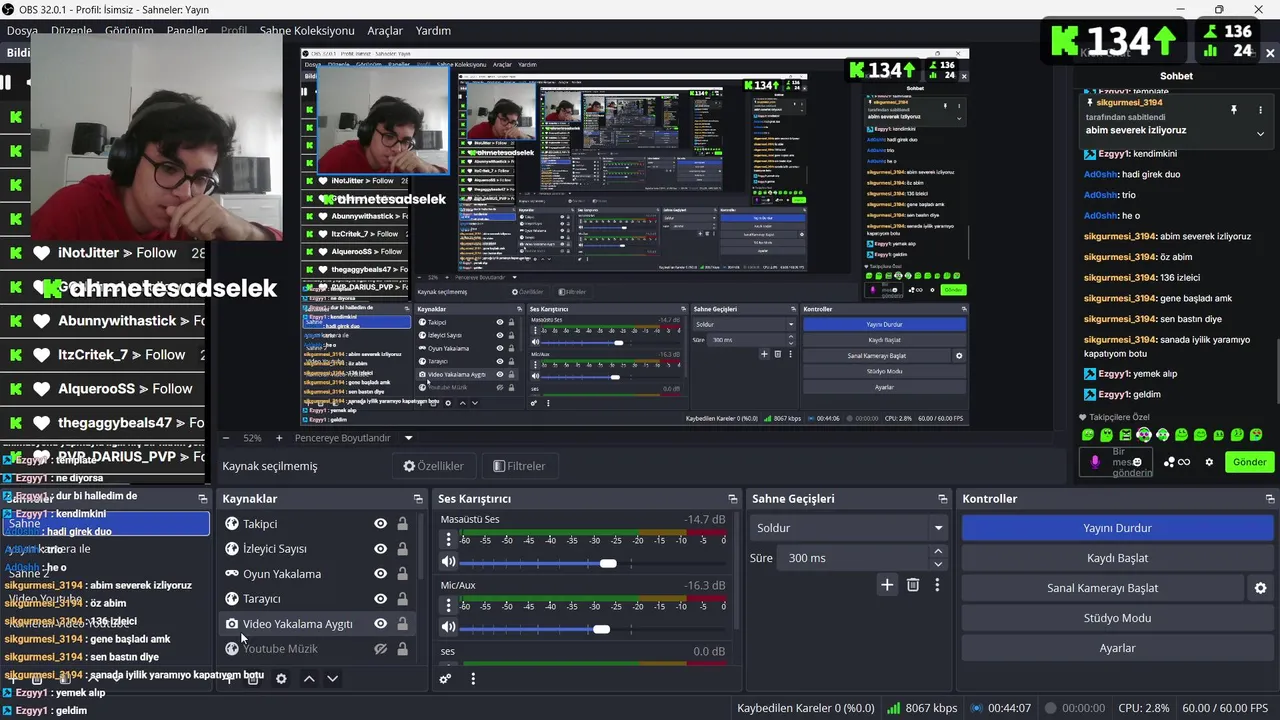Delete the scene transition trash icon
The width and height of the screenshot is (1280, 720).
(x=913, y=585)
